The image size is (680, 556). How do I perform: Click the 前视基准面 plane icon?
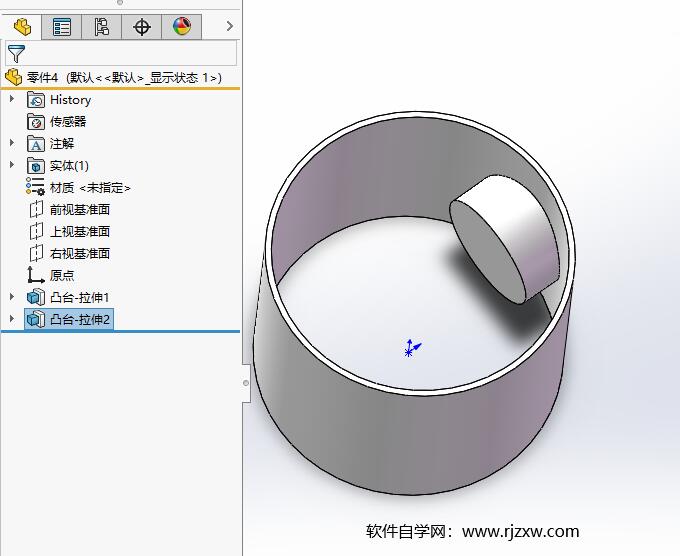[36, 209]
